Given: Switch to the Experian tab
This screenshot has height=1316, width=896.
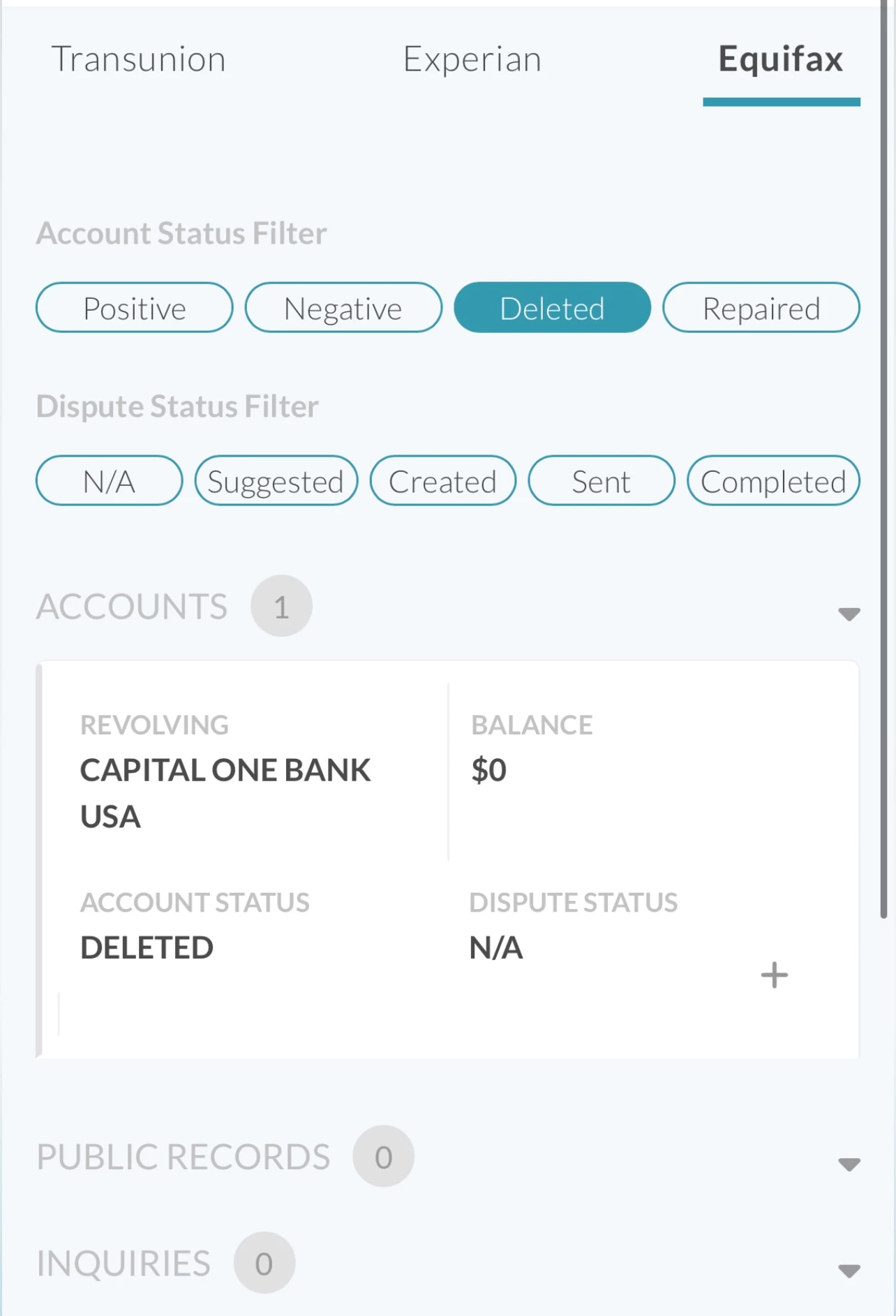Looking at the screenshot, I should 472,59.
